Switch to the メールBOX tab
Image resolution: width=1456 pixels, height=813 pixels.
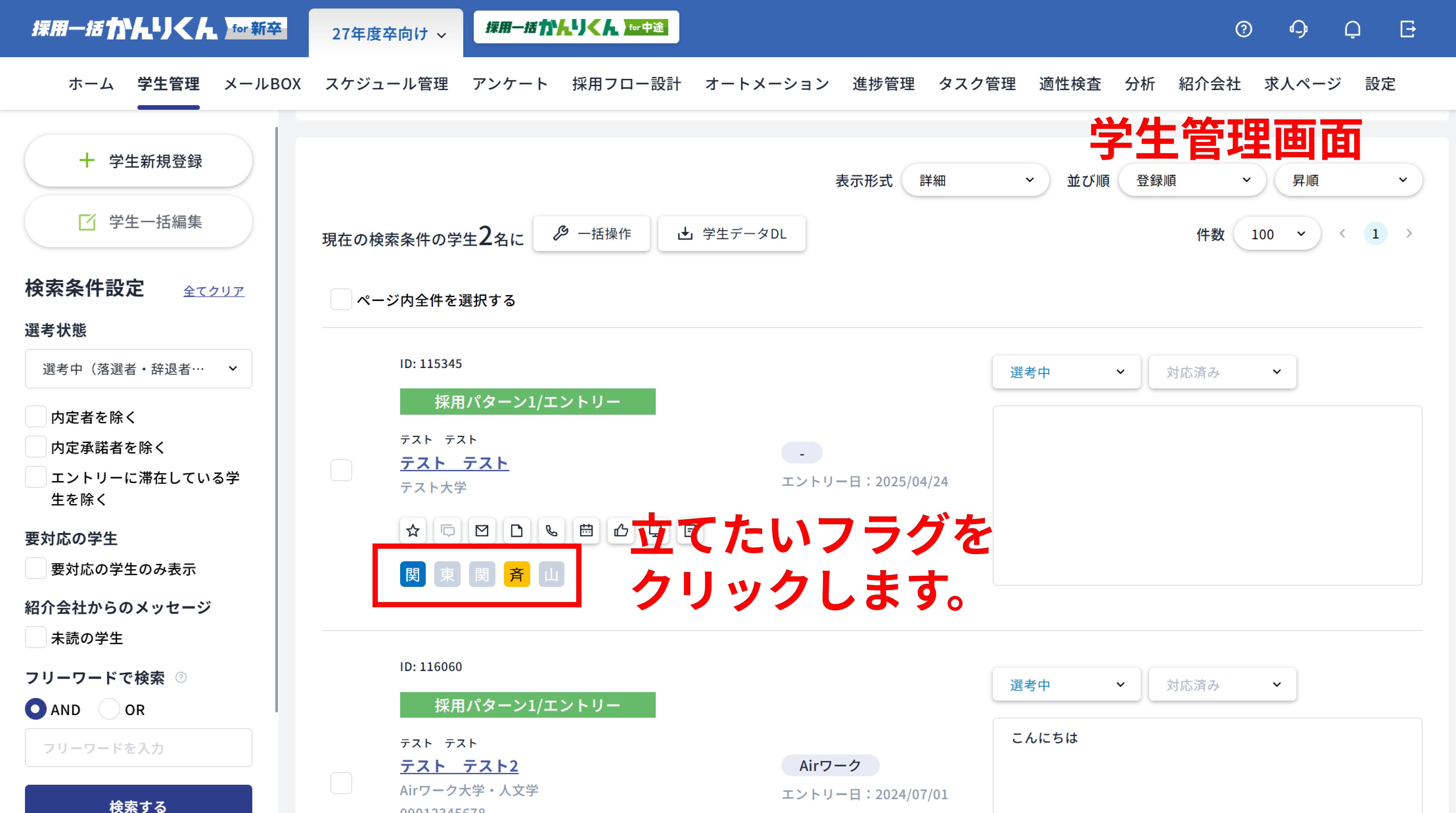click(x=262, y=84)
